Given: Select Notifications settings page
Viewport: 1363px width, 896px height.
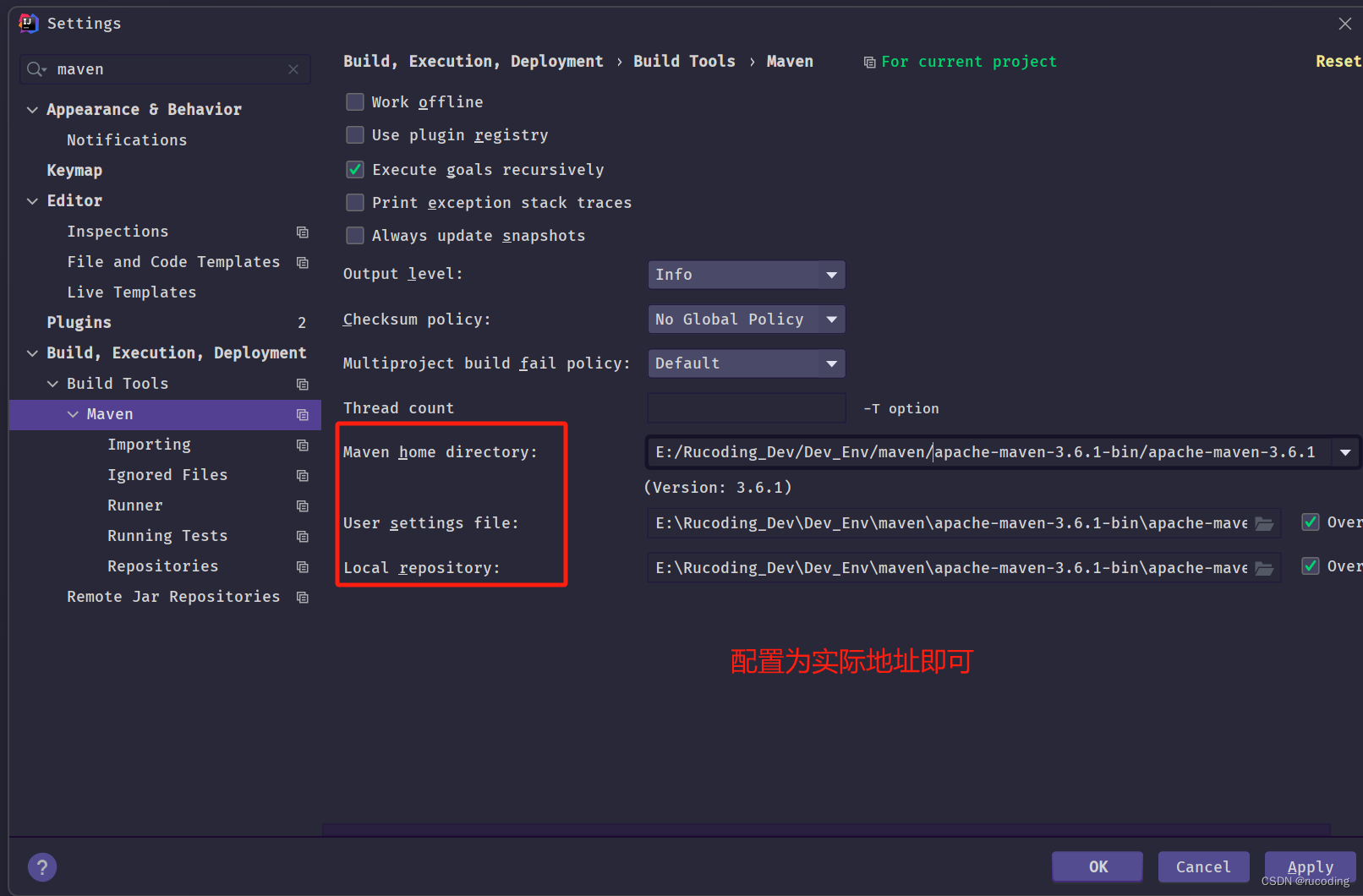Looking at the screenshot, I should point(127,140).
